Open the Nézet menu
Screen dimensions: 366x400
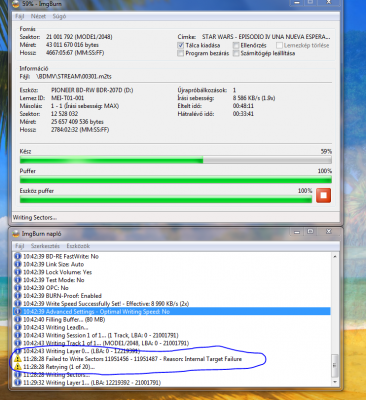pyautogui.click(x=38, y=16)
